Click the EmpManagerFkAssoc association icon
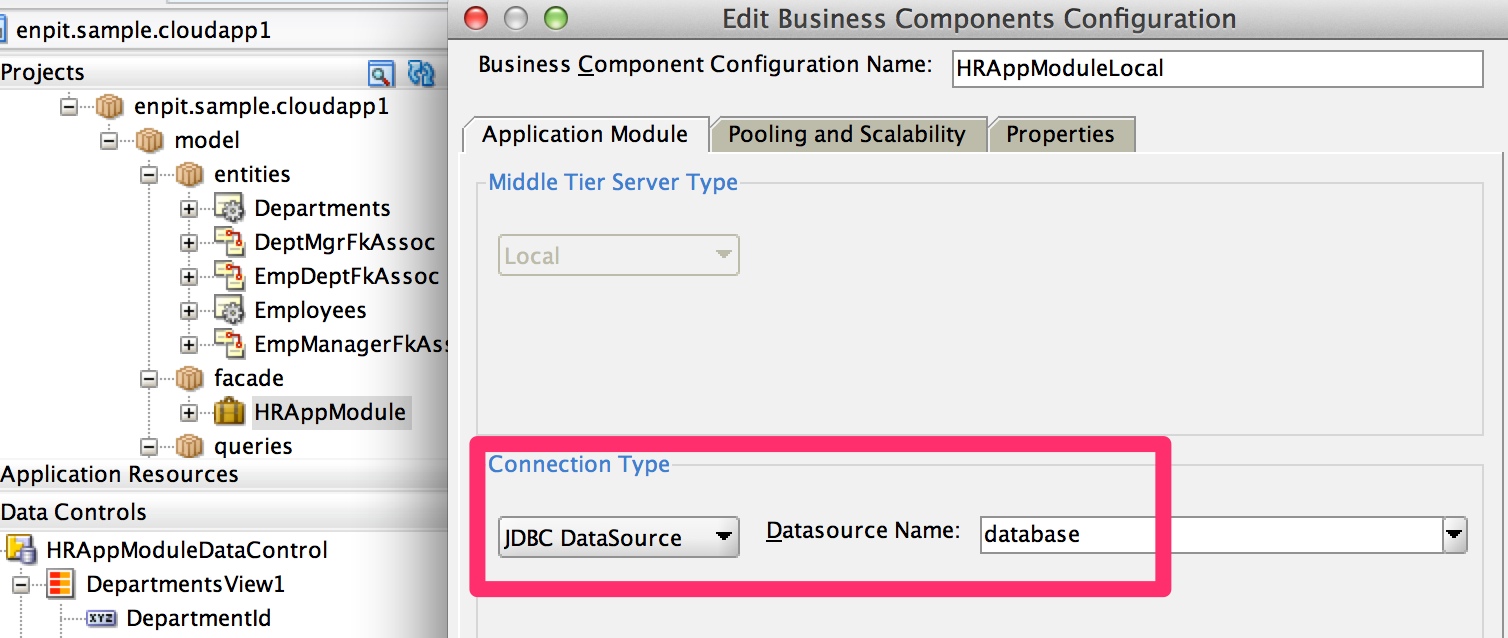Screen dimensions: 1508x638 pos(228,344)
